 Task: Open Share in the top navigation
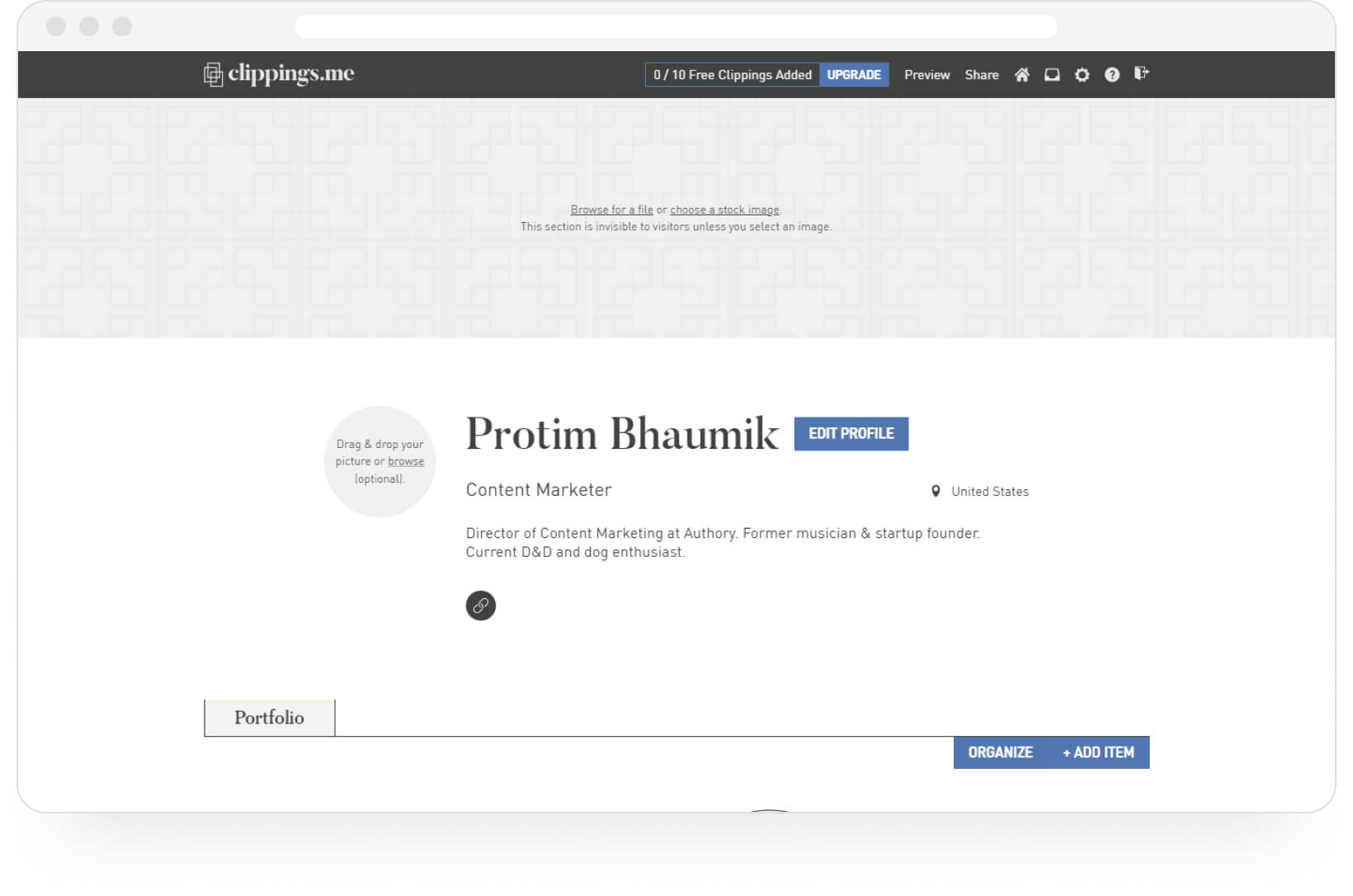tap(982, 75)
